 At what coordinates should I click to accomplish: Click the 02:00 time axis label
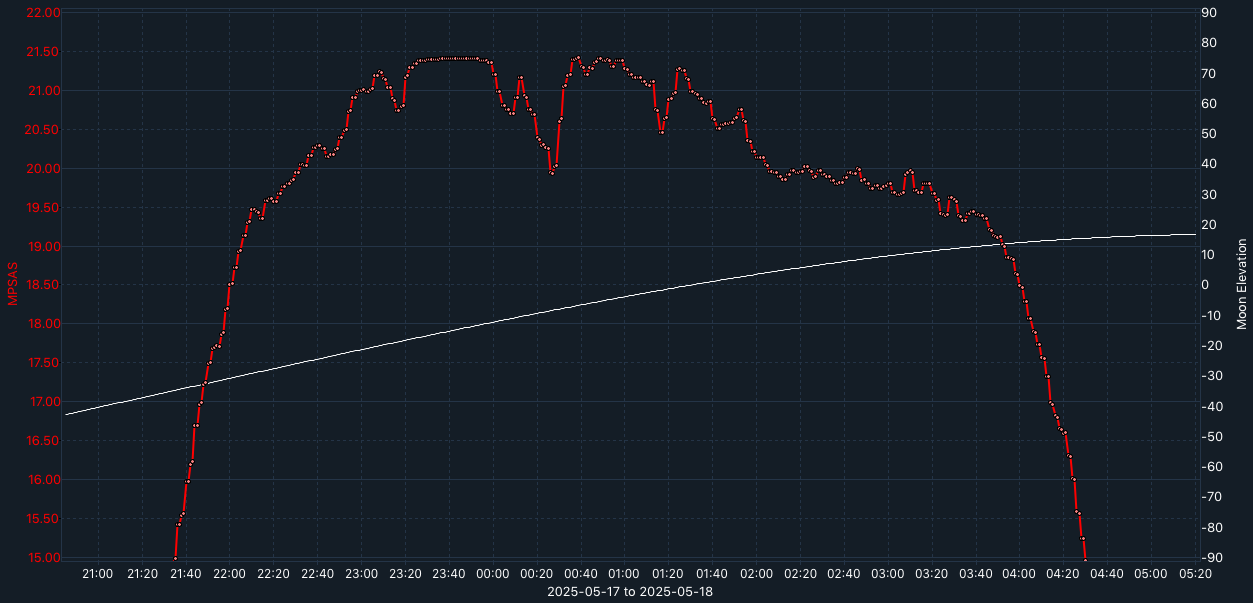756,574
